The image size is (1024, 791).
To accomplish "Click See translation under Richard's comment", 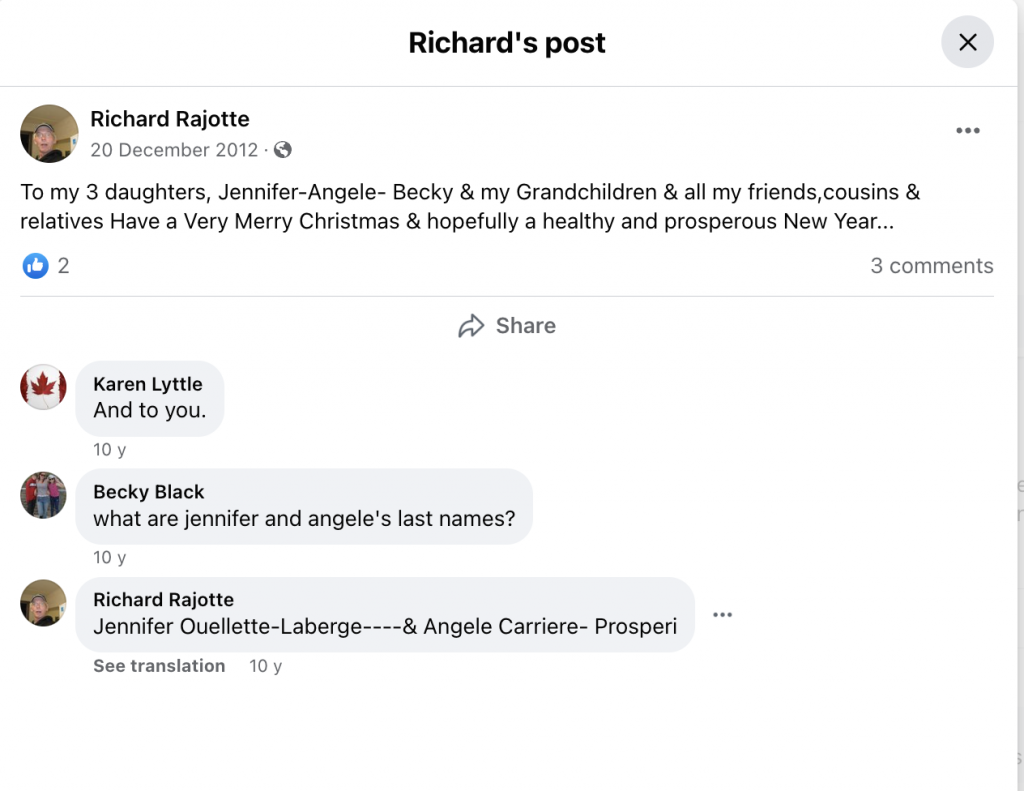I will pos(159,666).
